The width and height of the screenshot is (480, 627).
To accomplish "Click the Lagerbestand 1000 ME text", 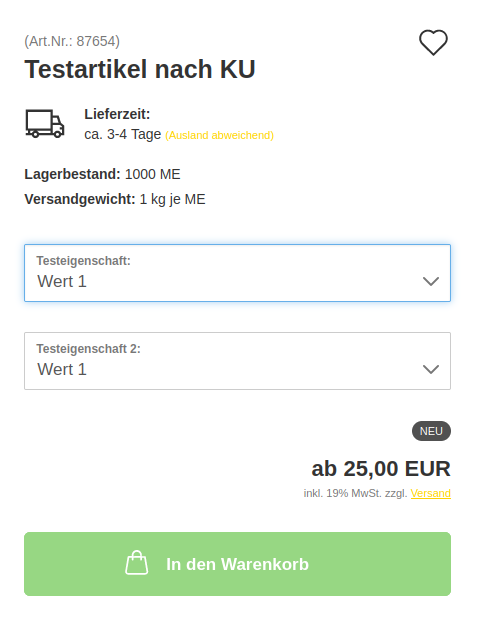I will click(x=102, y=174).
